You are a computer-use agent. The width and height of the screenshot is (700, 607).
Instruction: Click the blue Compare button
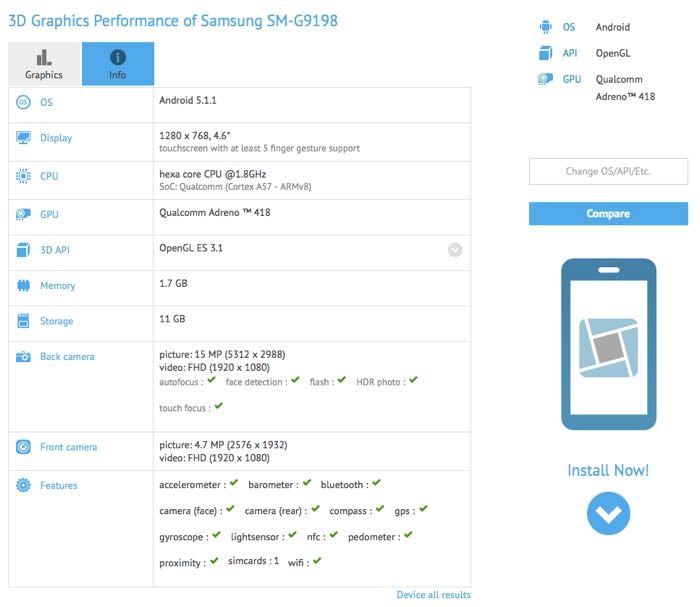pyautogui.click(x=608, y=214)
